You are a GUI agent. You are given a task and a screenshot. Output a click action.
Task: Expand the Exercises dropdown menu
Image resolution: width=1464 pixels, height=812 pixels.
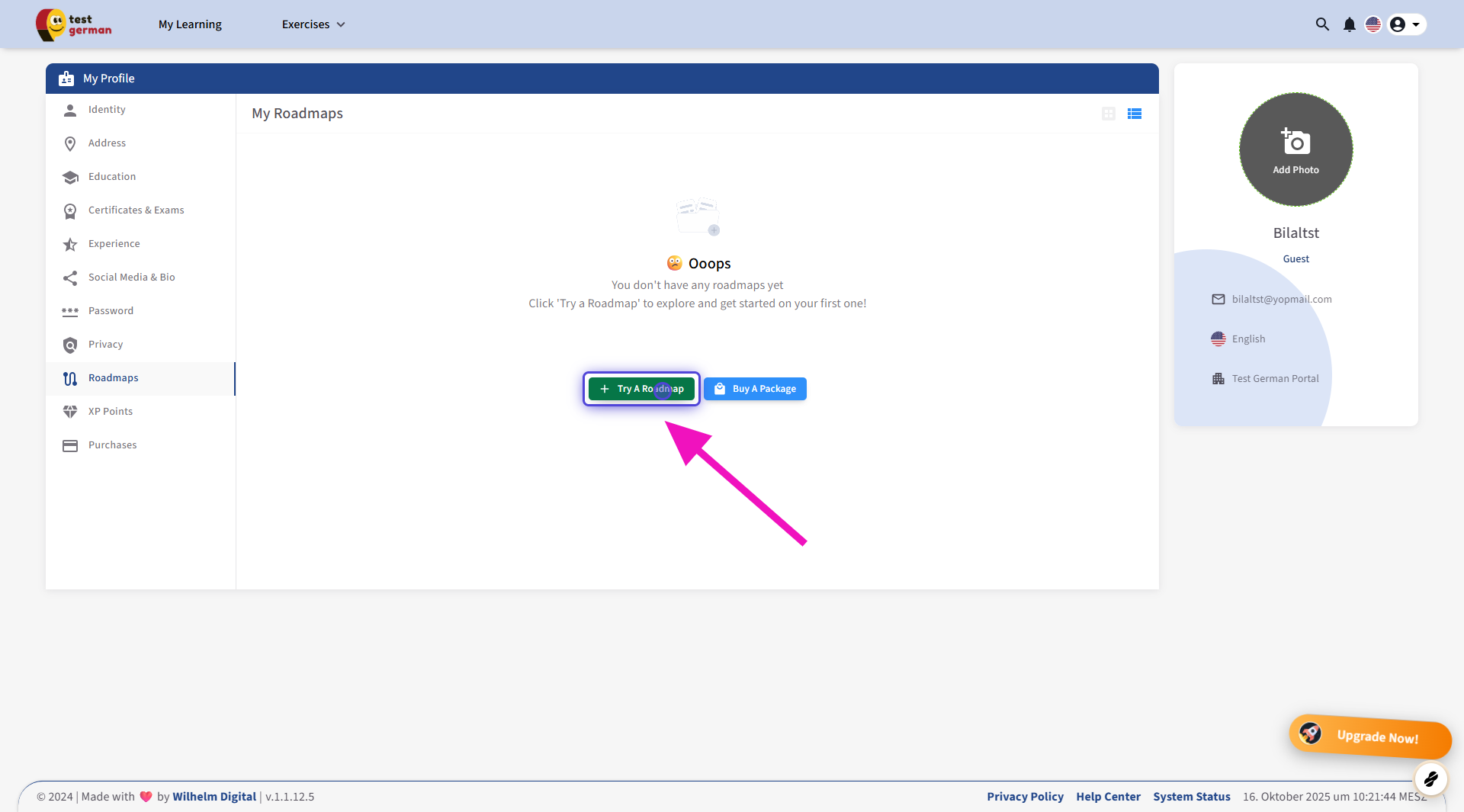[313, 24]
